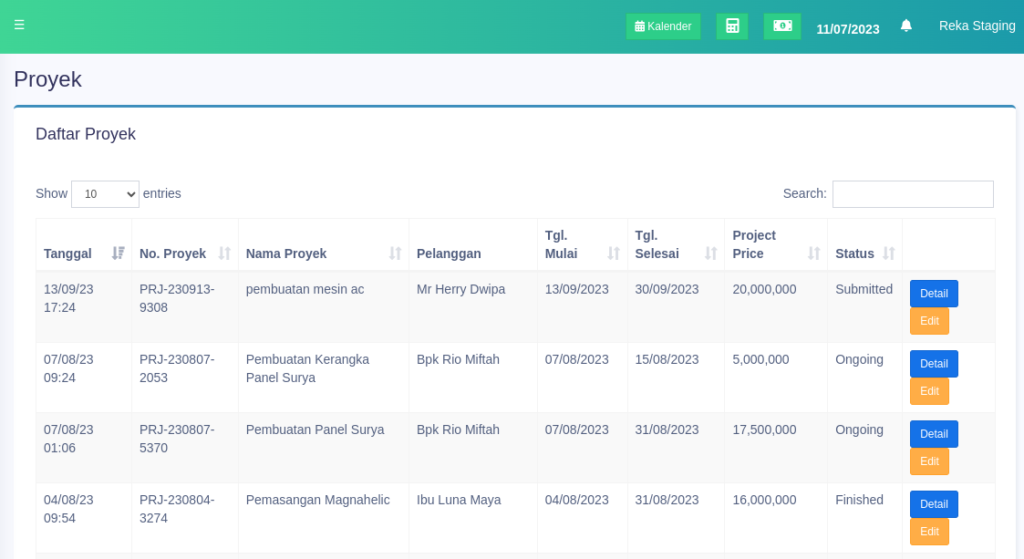Sort by Tgl. Selesai column

tap(675, 245)
